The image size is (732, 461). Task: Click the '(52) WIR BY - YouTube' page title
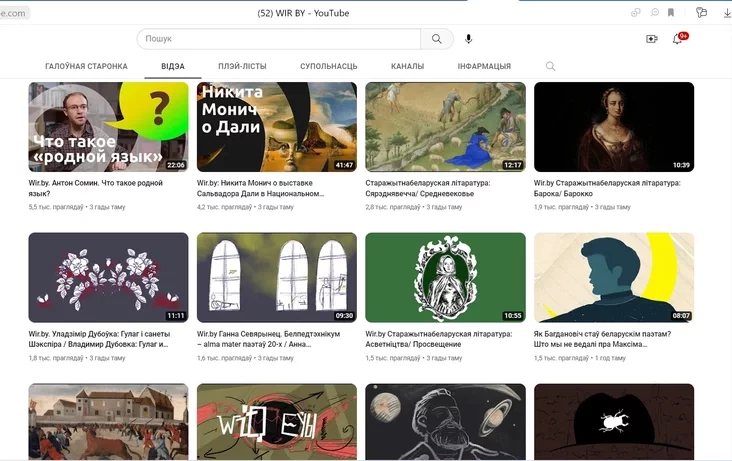[303, 13]
